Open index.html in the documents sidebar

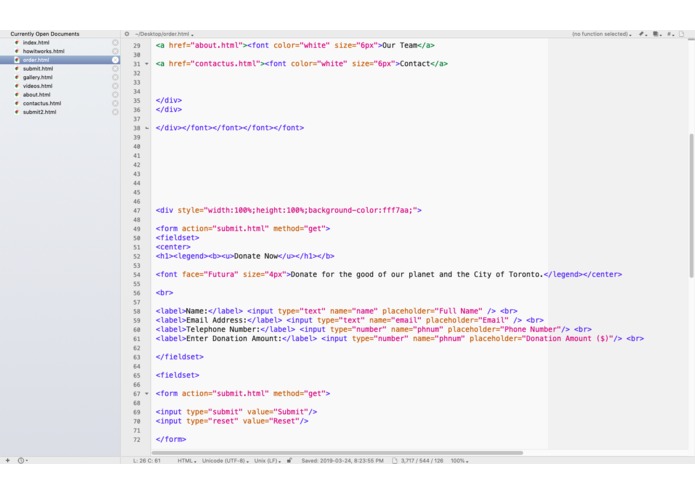click(x=36, y=43)
